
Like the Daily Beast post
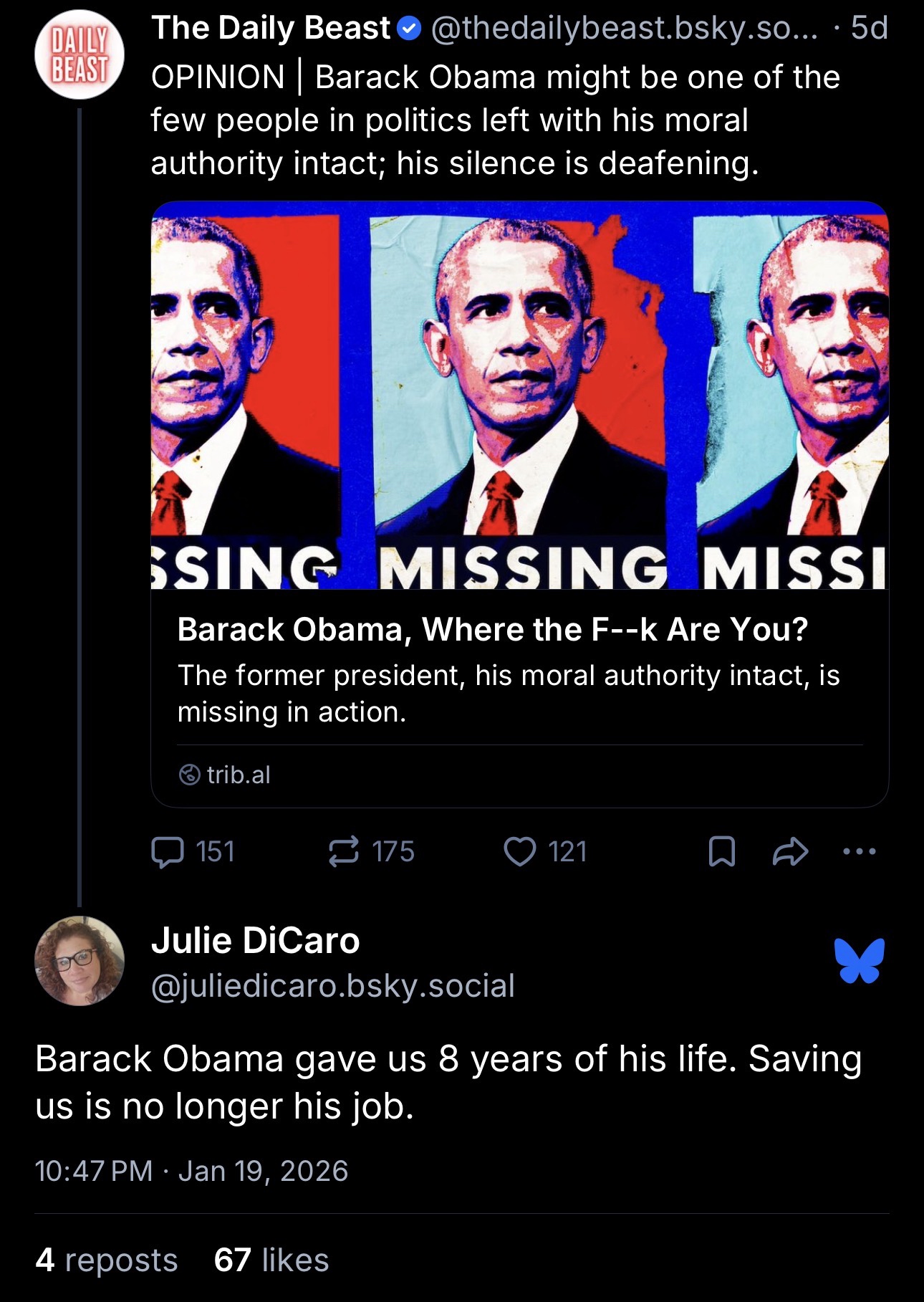pos(520,852)
